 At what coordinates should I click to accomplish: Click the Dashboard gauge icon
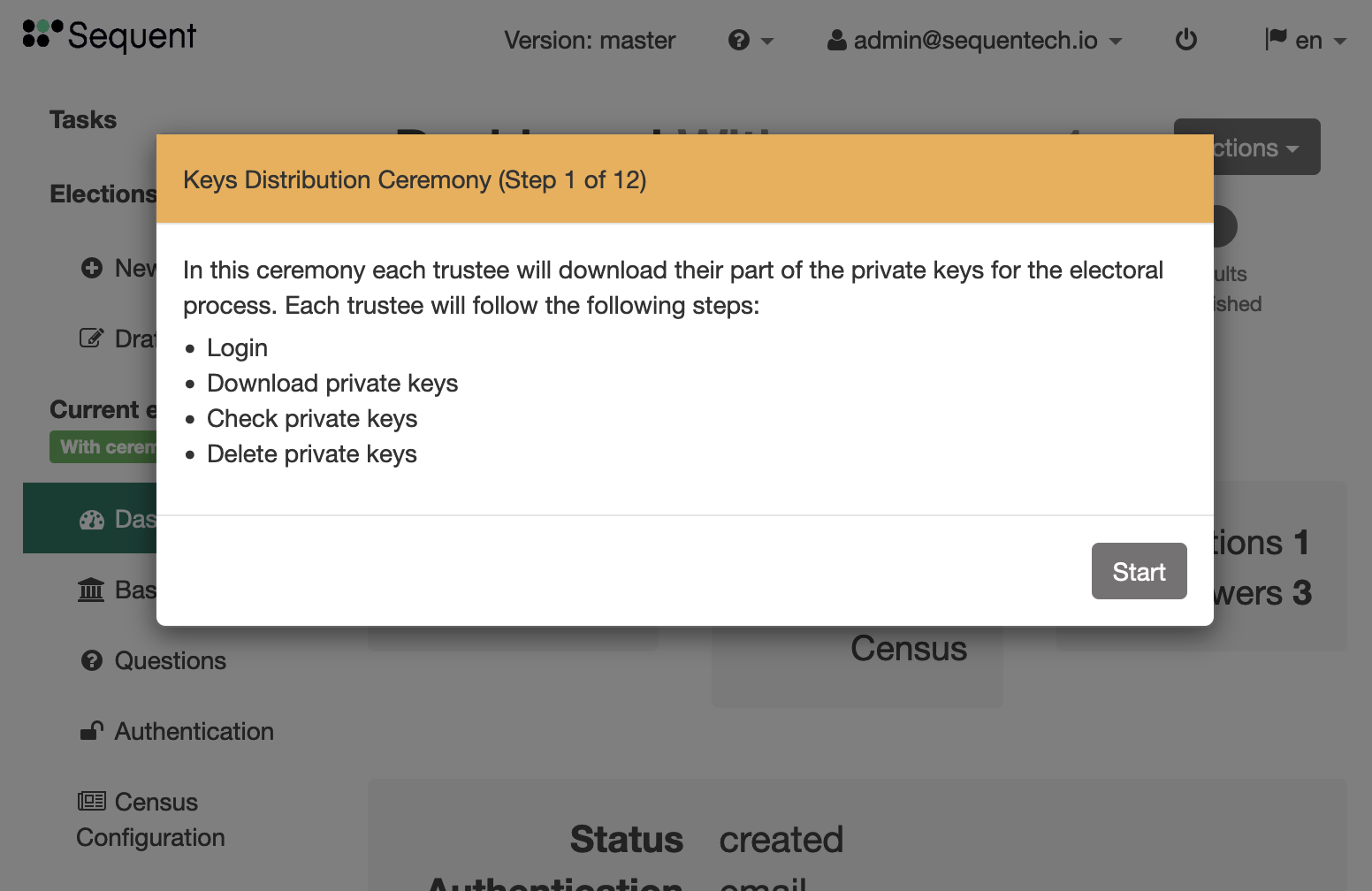(92, 519)
